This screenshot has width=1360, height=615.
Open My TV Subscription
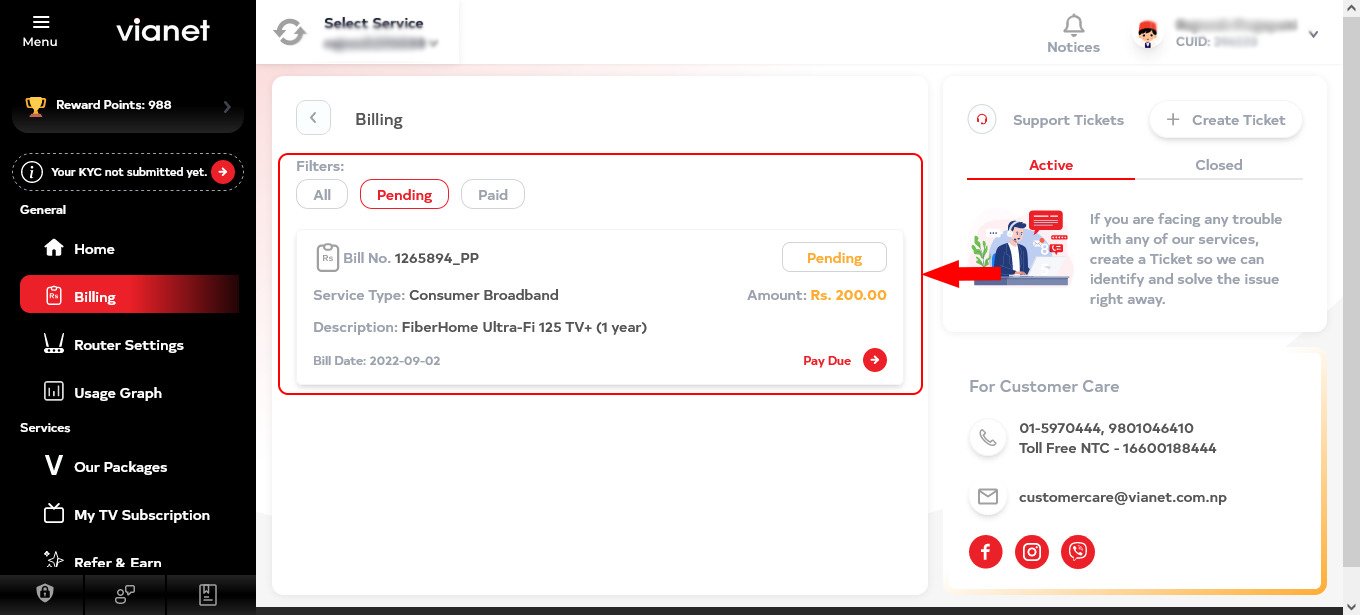(x=129, y=515)
